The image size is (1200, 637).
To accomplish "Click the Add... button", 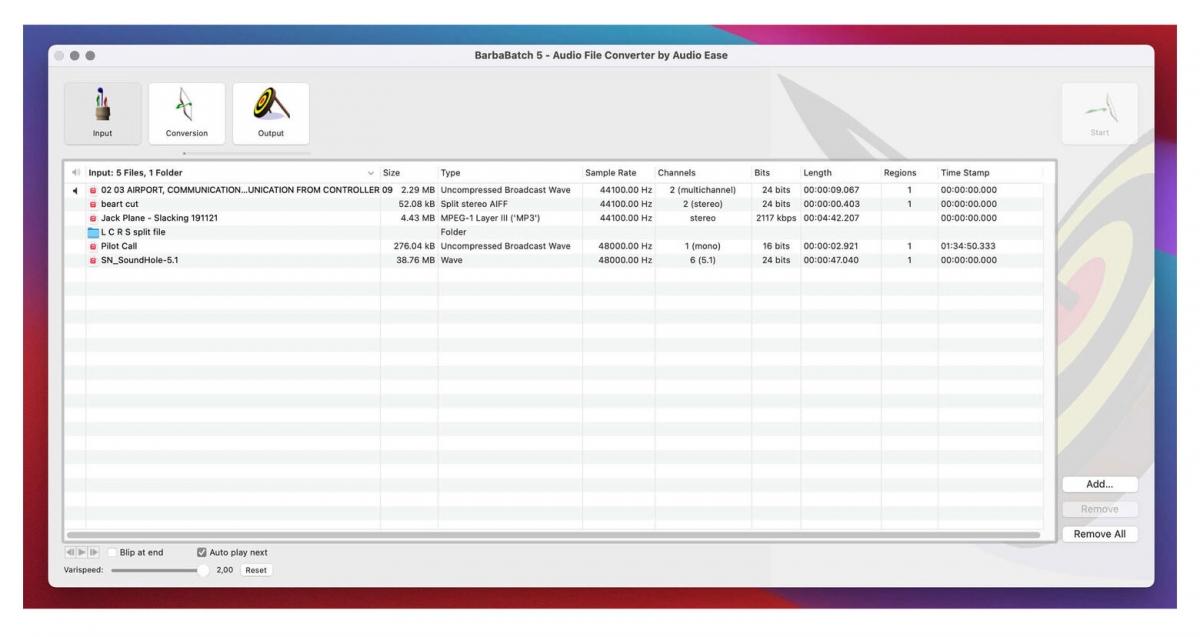I will click(1100, 484).
